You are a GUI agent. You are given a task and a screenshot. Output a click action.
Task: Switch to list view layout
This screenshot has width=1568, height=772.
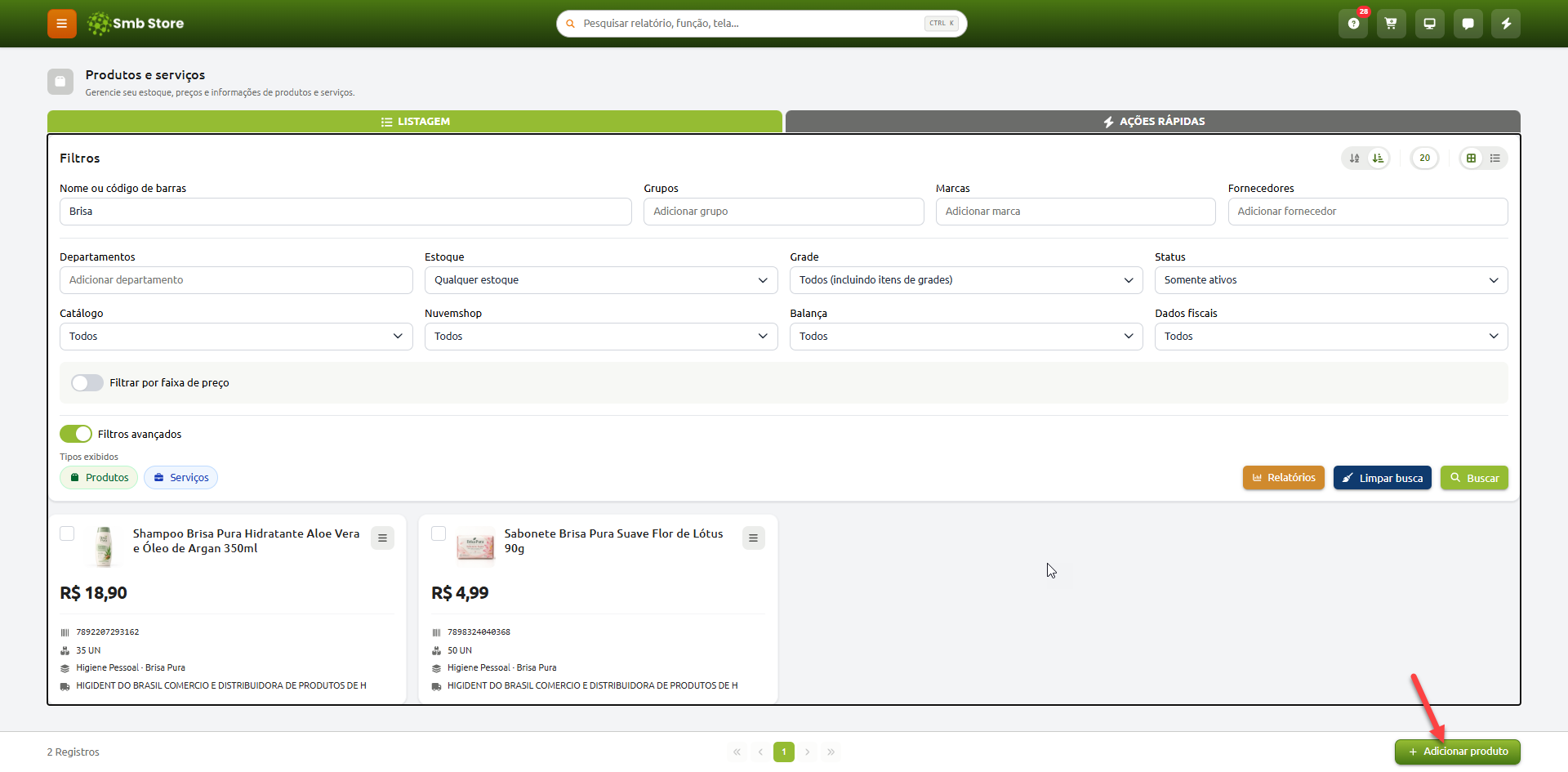pyautogui.click(x=1495, y=158)
